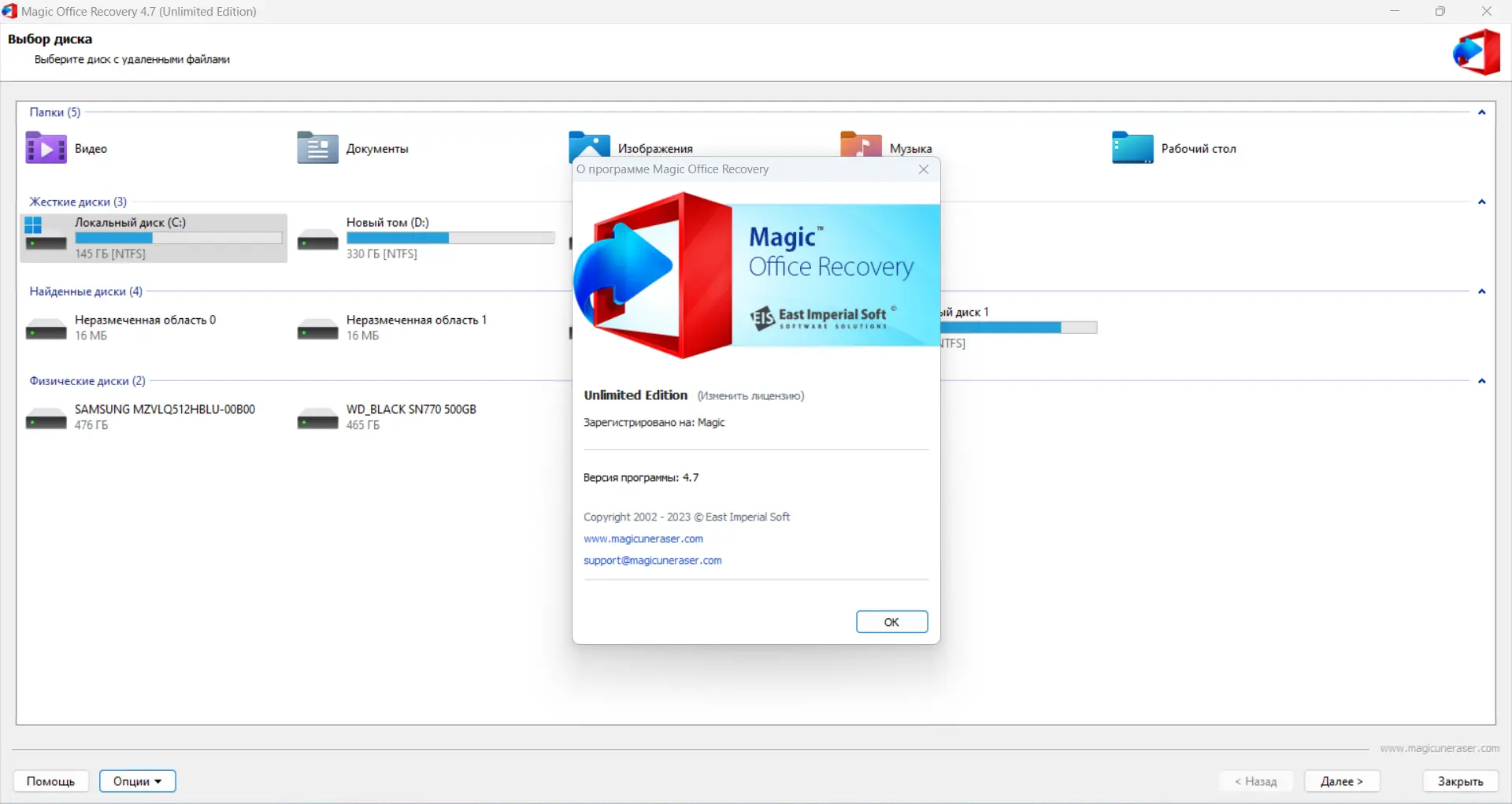Select the Новый том (D:) drive icon
Viewport: 1512px width, 804px height.
click(317, 240)
